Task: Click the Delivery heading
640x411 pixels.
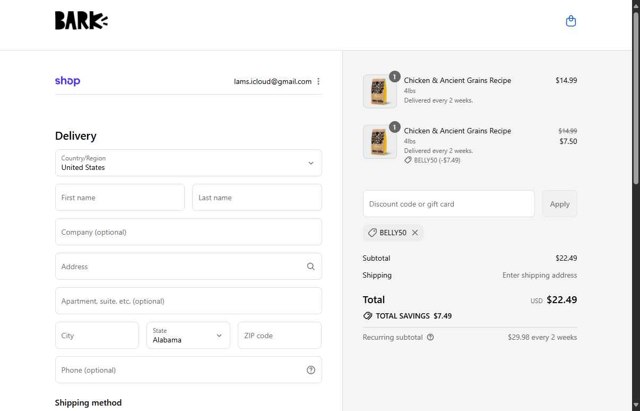Action: (76, 136)
